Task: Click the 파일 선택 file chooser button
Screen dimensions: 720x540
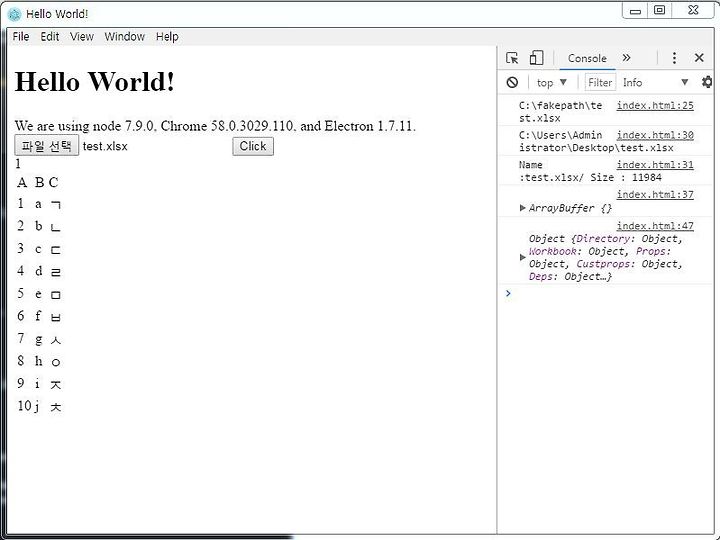Action: [46, 146]
